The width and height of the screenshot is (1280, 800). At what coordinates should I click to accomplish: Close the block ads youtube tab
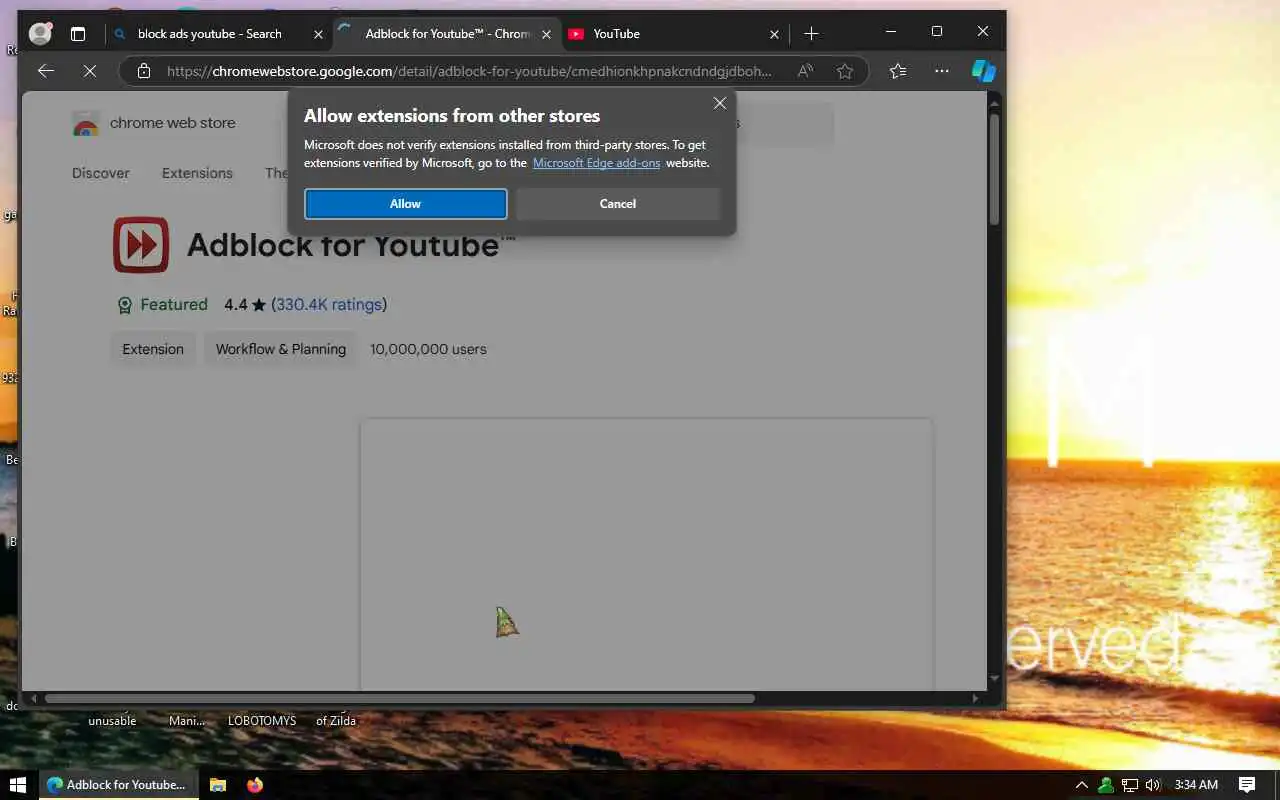(318, 34)
